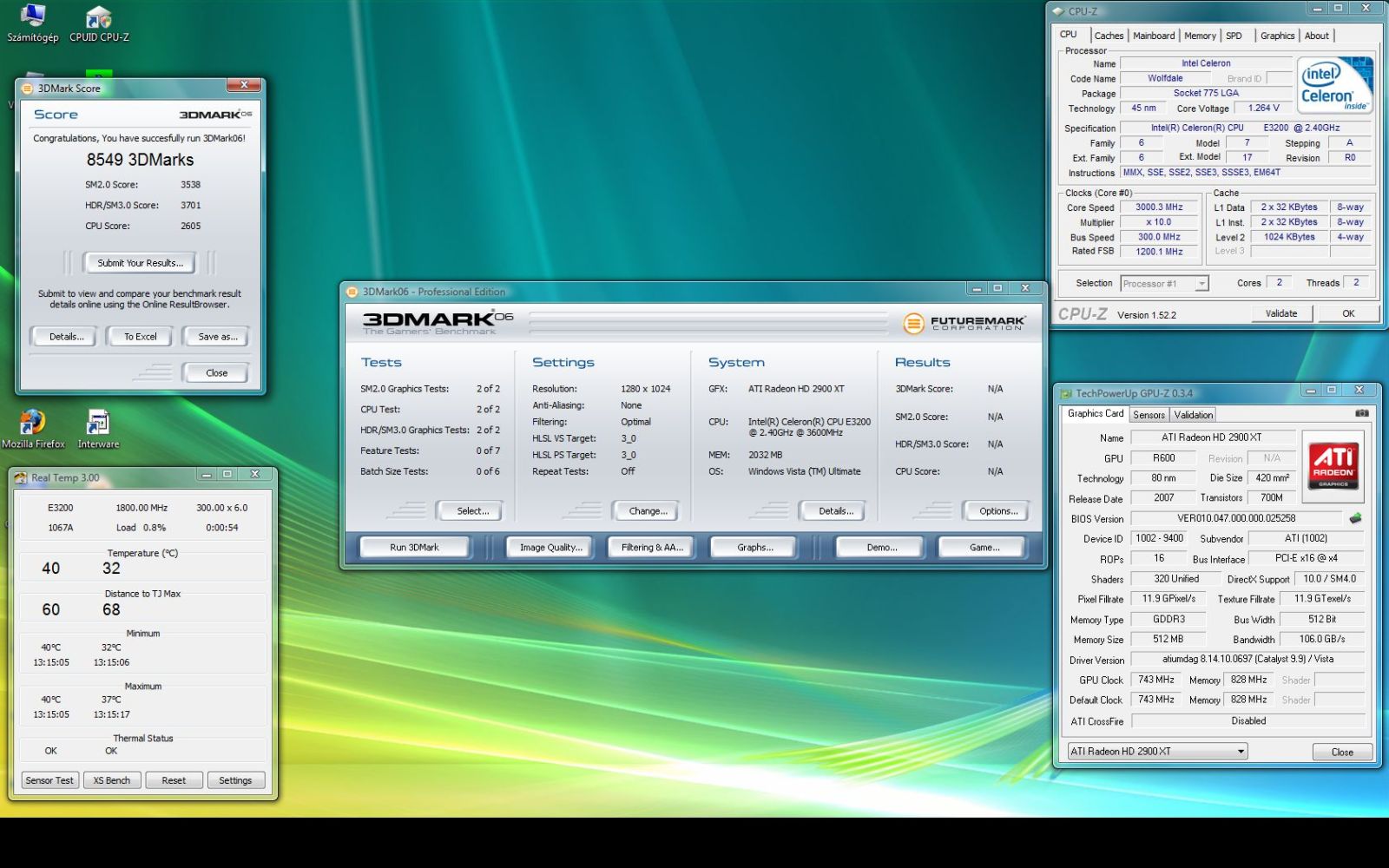Click the Details button in 3DMark Score

click(67, 337)
